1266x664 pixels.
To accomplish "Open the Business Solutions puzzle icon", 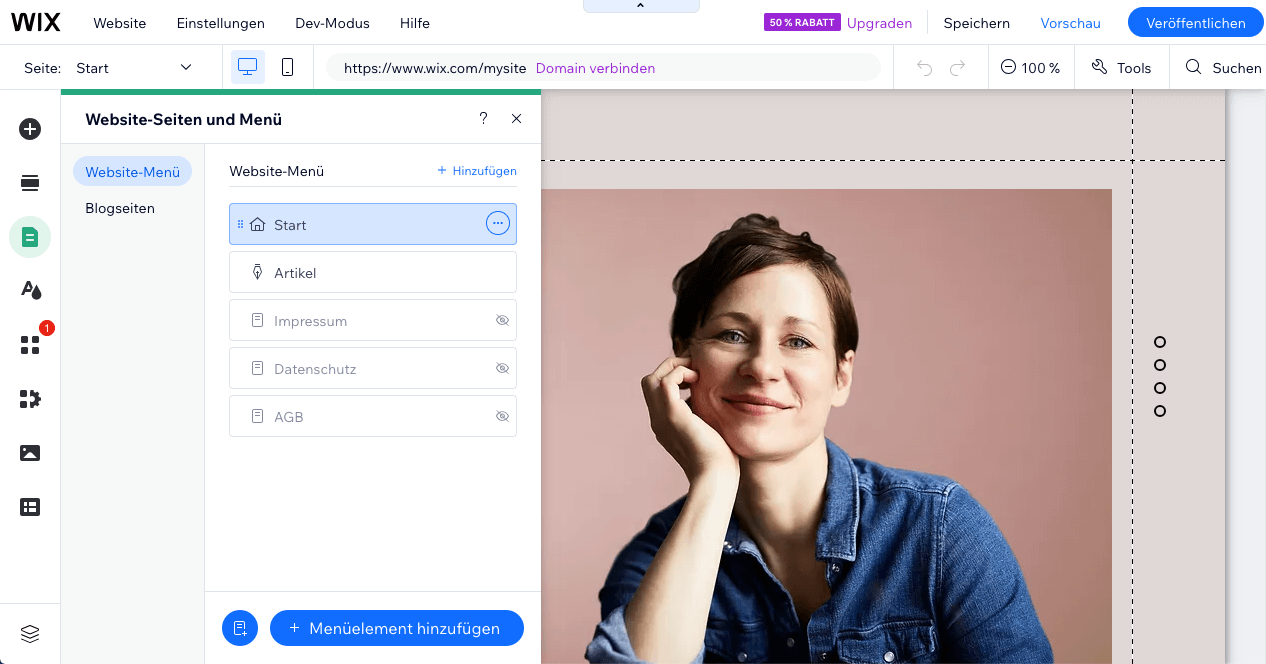I will pos(30,399).
